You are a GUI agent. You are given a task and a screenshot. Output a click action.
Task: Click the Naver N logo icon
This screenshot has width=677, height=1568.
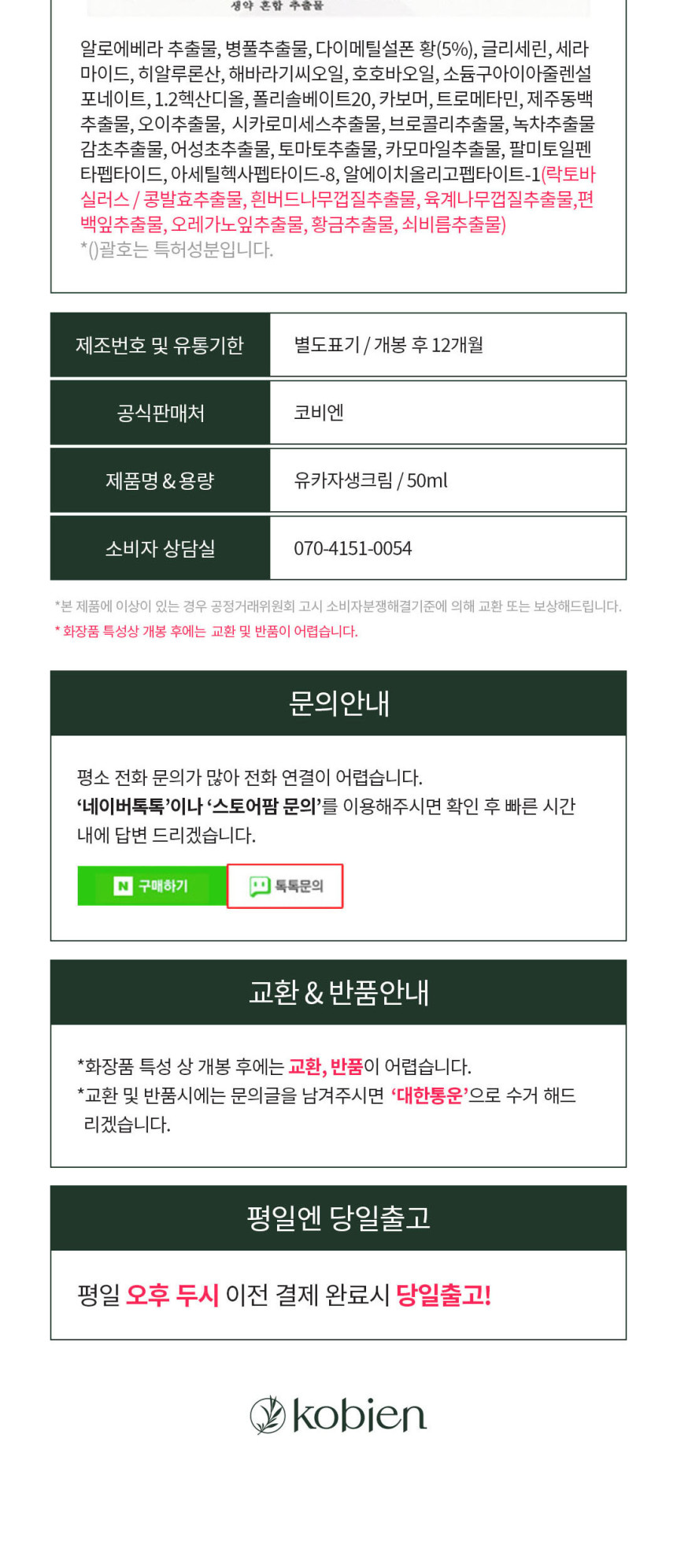pos(123,886)
